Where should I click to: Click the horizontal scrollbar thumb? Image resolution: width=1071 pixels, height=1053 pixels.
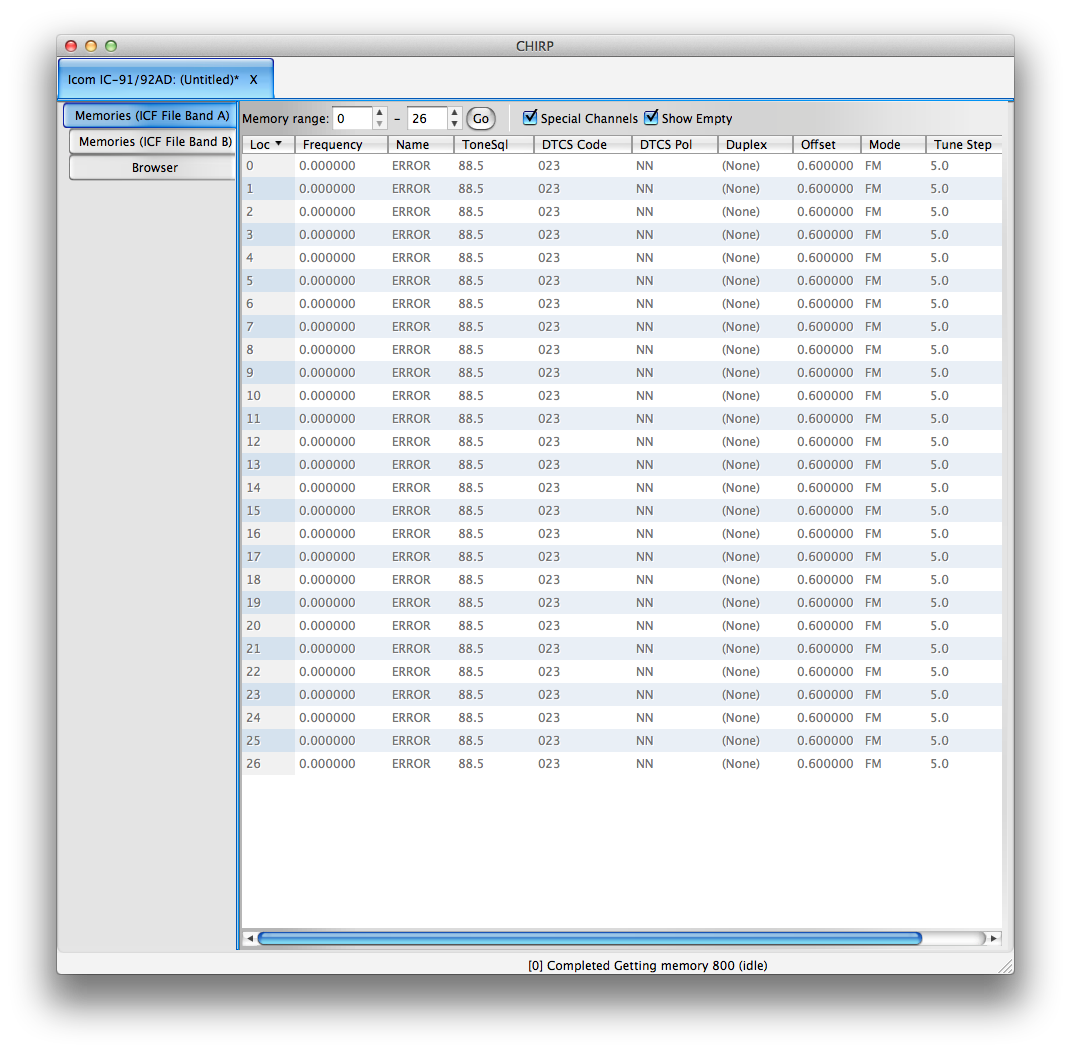(x=589, y=938)
